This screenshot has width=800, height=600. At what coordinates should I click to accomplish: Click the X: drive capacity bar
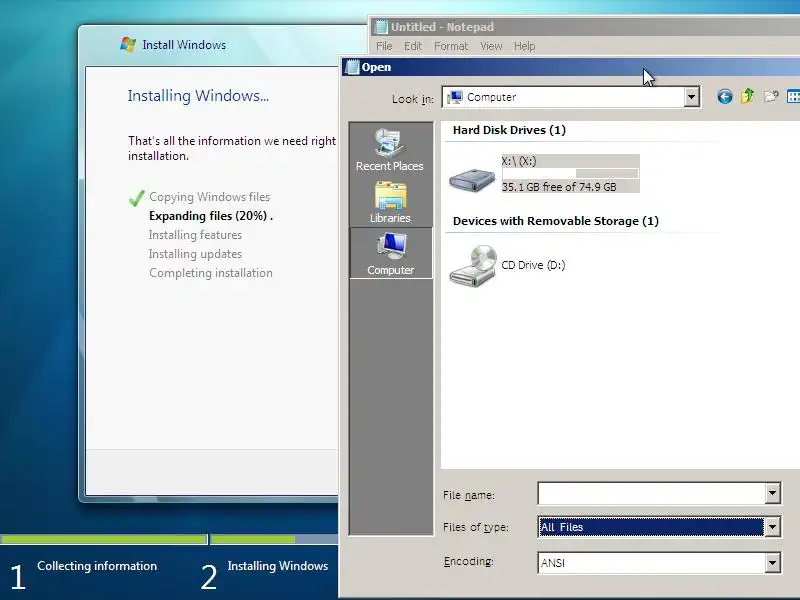tap(570, 173)
